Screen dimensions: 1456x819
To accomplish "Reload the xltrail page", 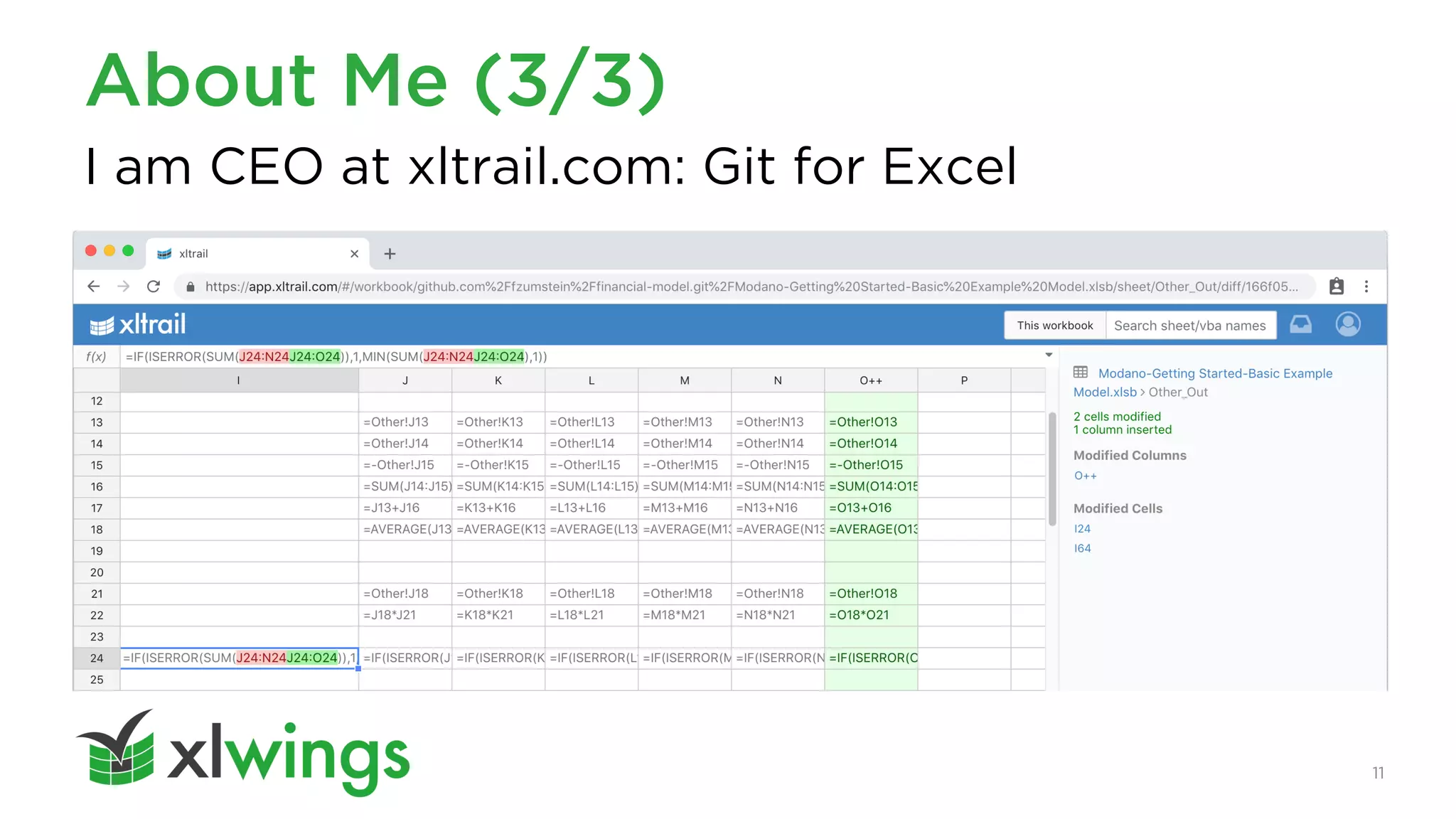I will click(154, 287).
